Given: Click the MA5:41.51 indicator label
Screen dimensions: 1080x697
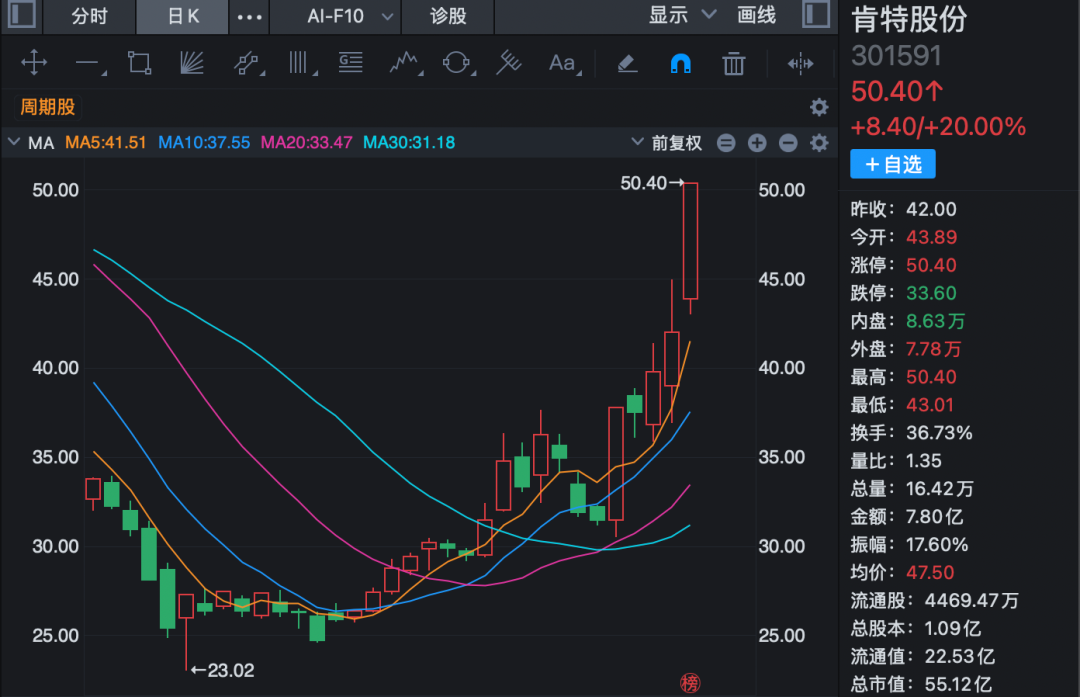Looking at the screenshot, I should pyautogui.click(x=105, y=143).
